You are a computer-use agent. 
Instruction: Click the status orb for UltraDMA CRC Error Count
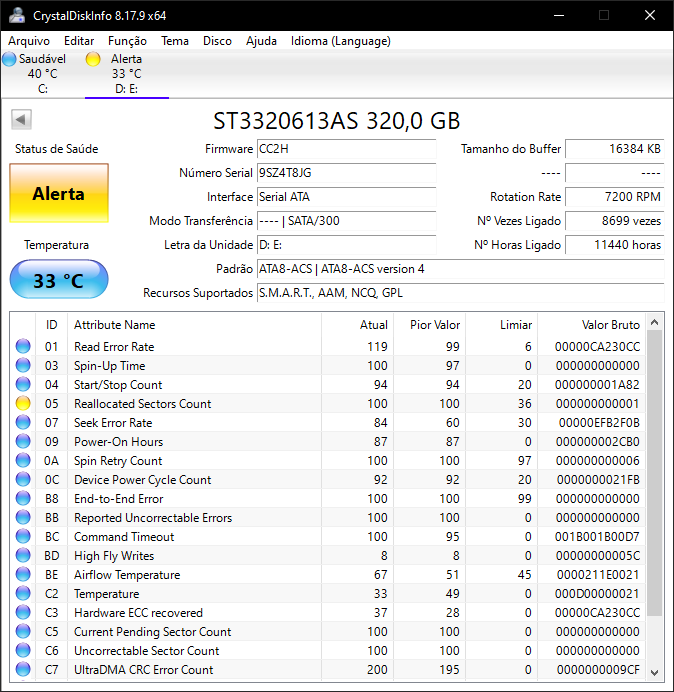point(23,669)
